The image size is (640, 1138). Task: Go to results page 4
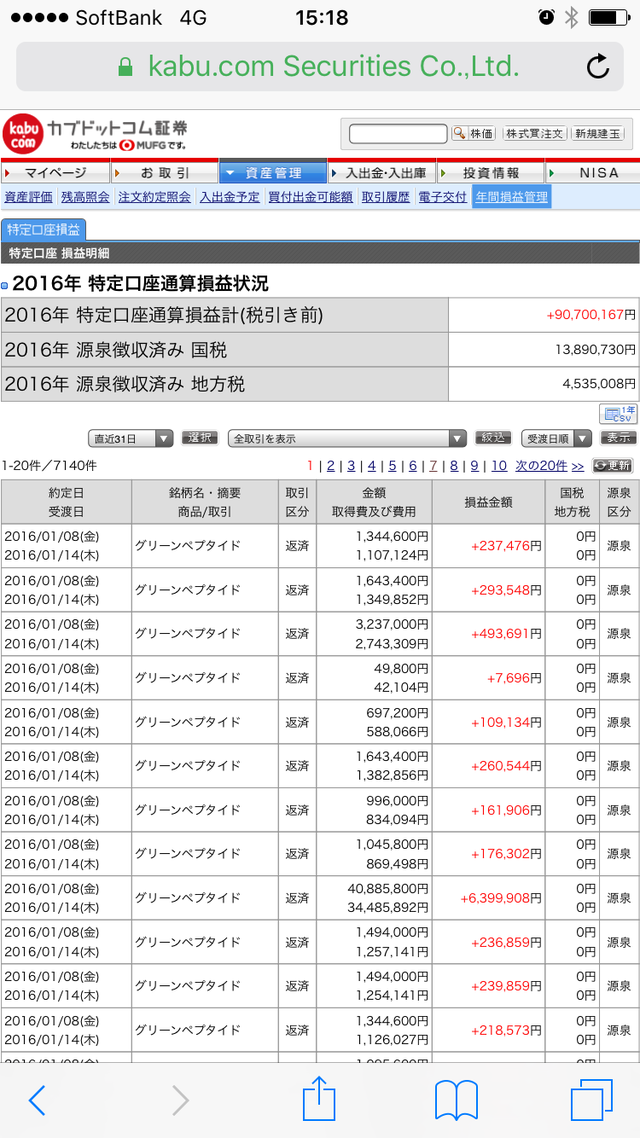(x=371, y=466)
